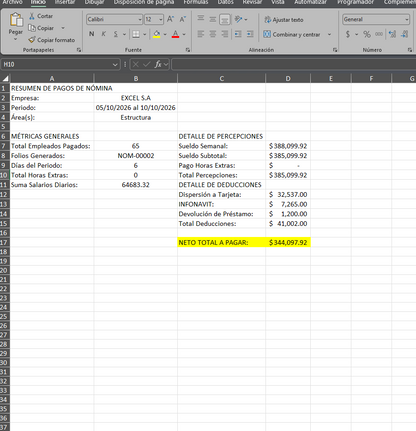Open Alineación dialog launcher
This screenshot has width=416, height=431.
(x=335, y=50)
